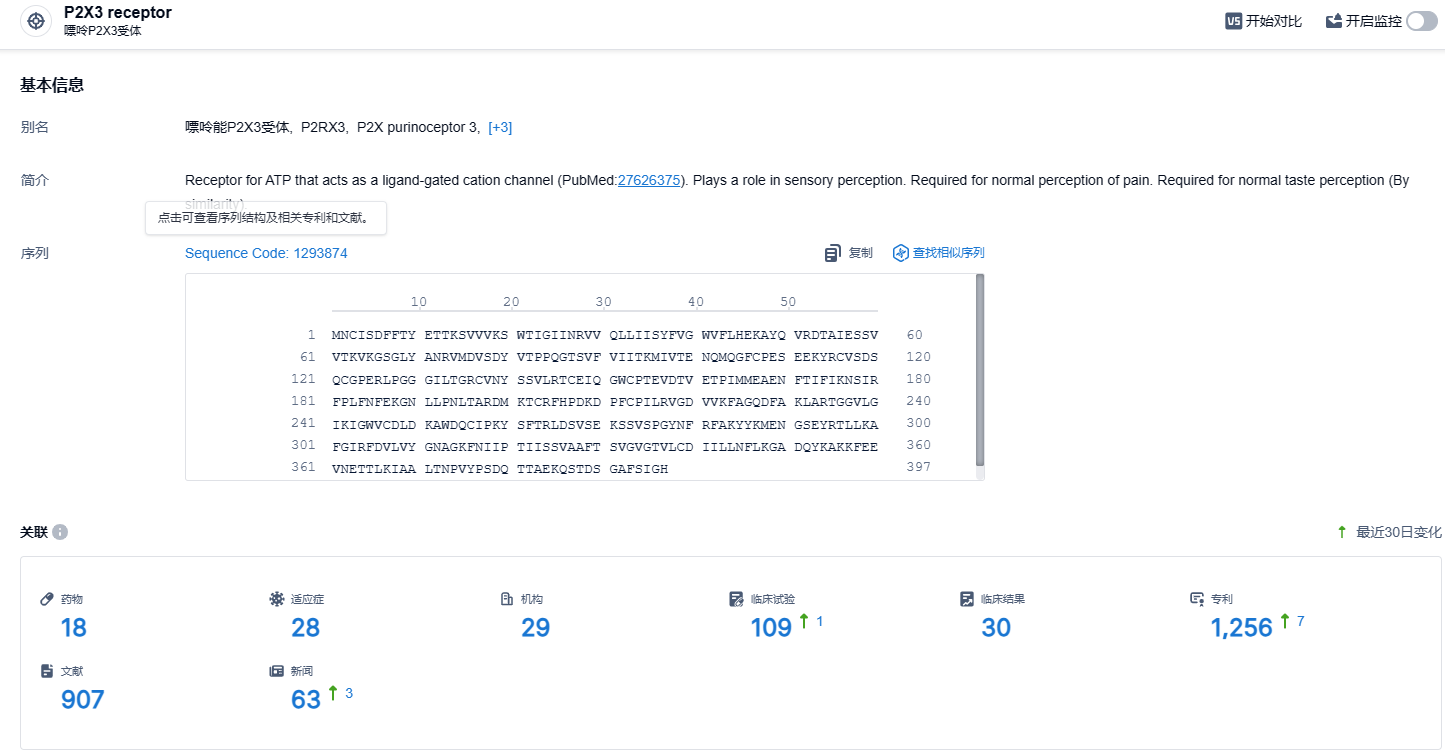
Task: Open the 907 文献 count
Action: 83,699
